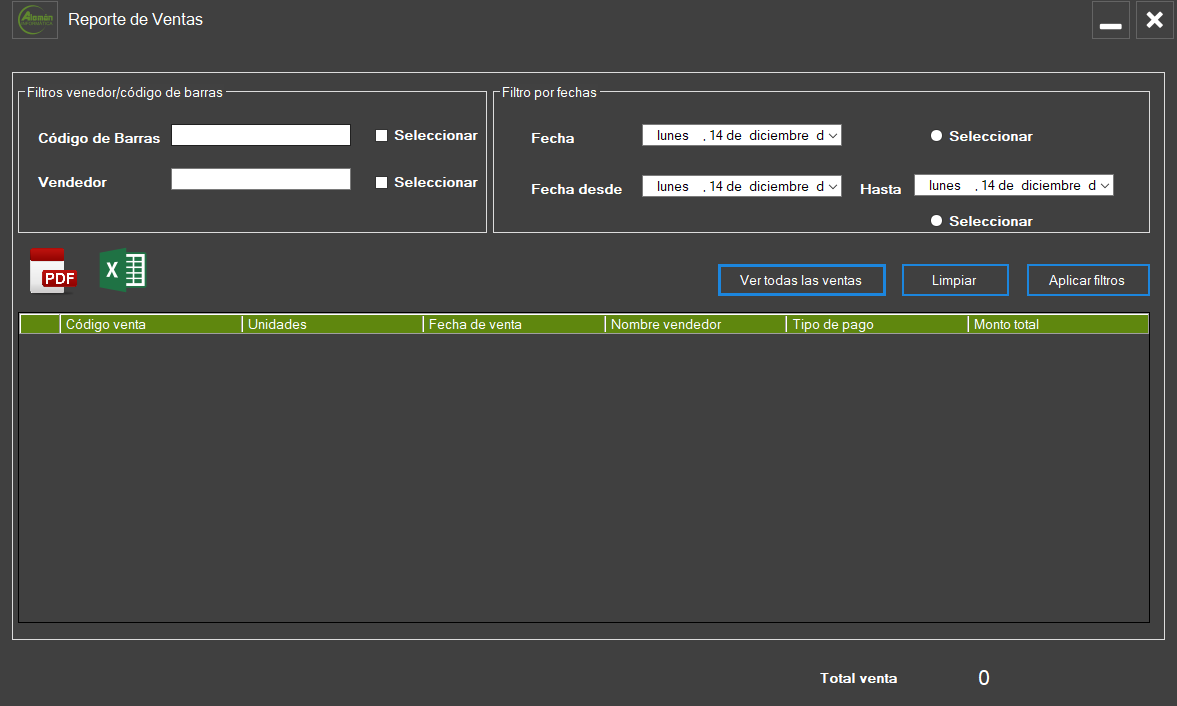Sort by the Código venta column header
This screenshot has width=1177, height=706.
point(150,325)
